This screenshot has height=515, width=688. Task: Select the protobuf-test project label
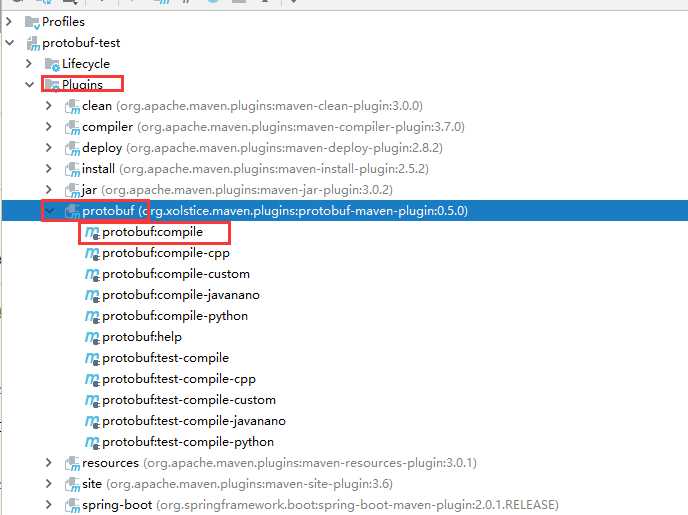click(81, 43)
